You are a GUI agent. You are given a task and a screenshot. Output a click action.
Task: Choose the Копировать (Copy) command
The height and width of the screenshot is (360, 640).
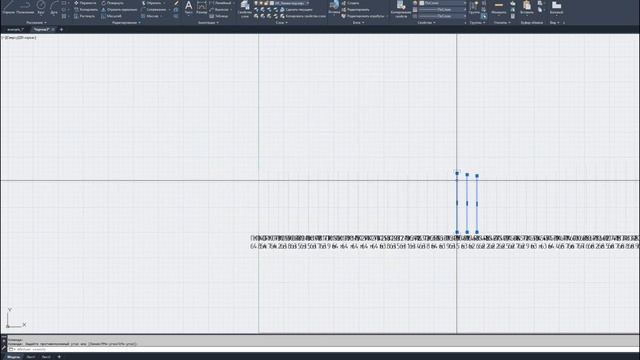point(85,9)
